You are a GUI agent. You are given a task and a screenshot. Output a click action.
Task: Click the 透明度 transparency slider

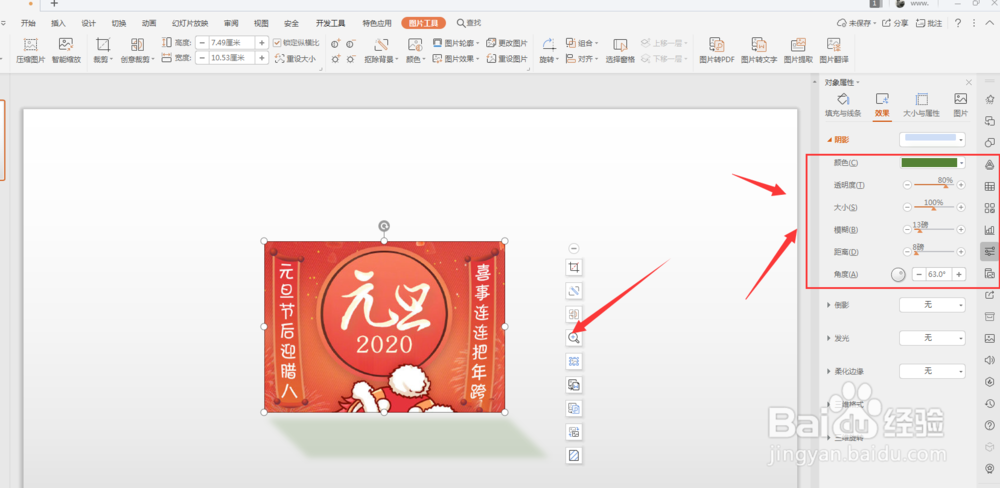[x=934, y=185]
